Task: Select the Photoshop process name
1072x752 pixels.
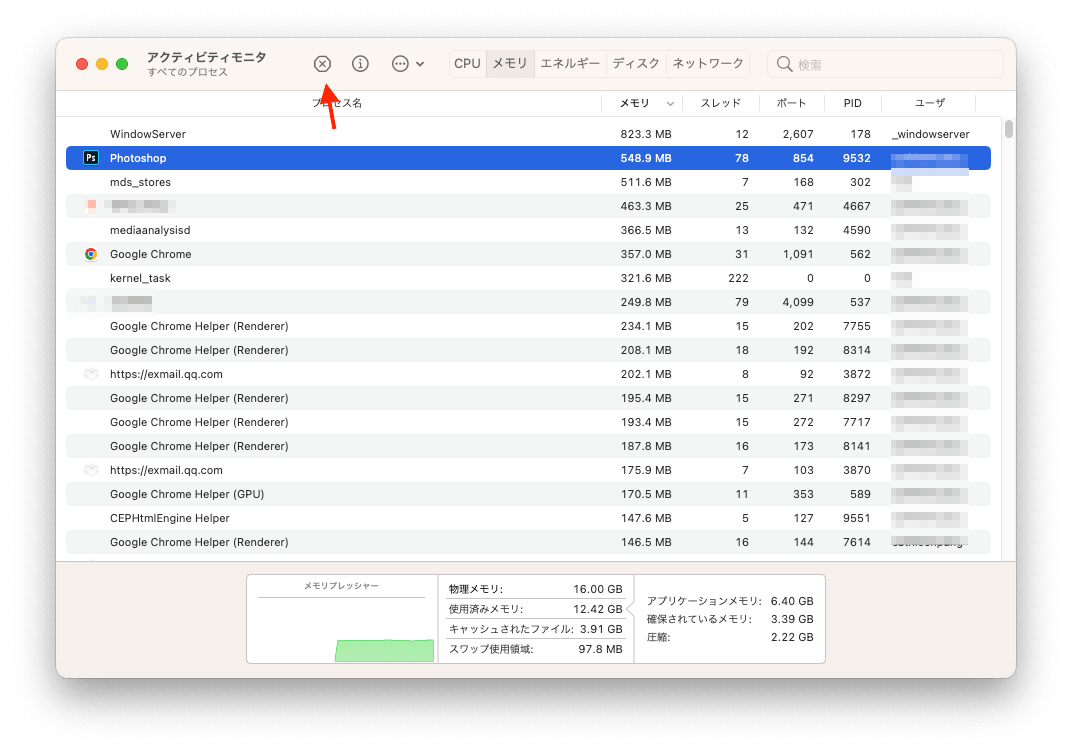Action: pos(138,158)
